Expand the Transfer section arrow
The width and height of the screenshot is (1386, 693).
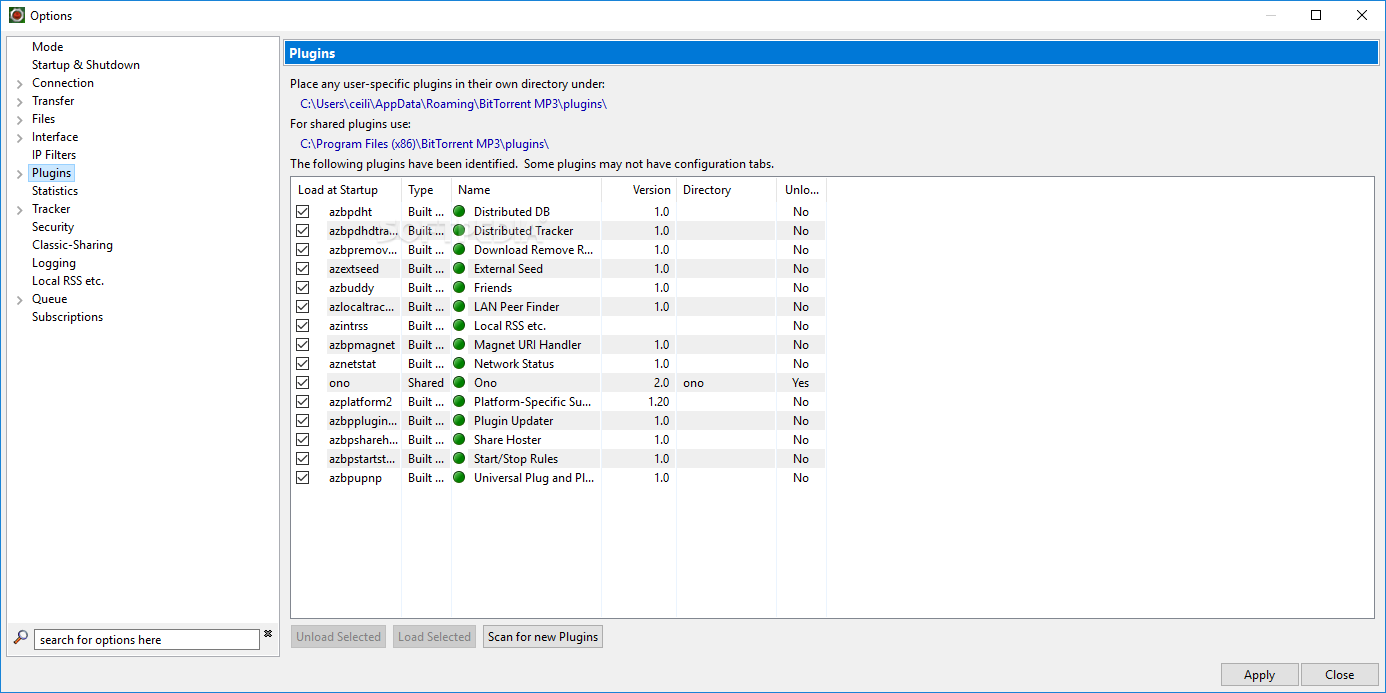(x=20, y=102)
